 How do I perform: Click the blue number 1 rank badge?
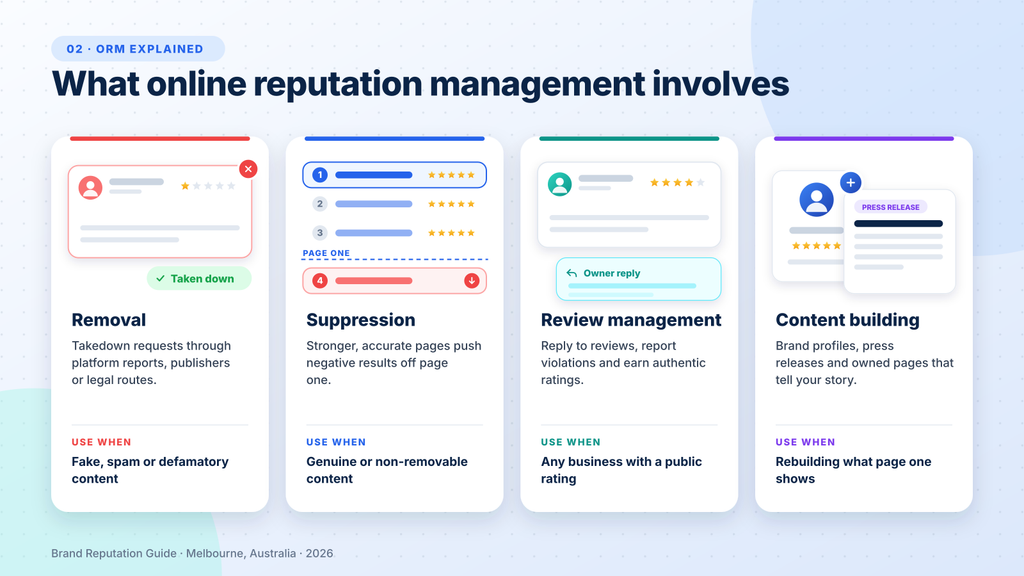click(x=320, y=175)
